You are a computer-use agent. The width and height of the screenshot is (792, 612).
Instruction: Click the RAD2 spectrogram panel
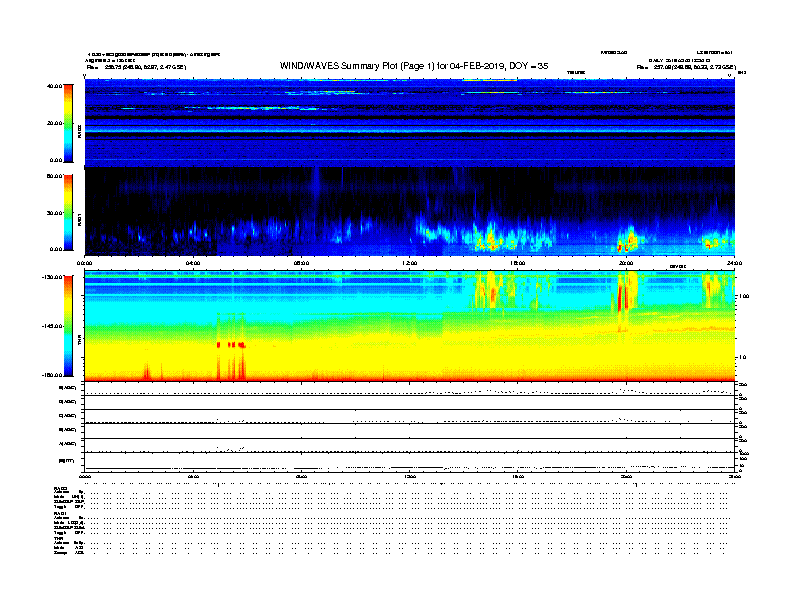click(409, 123)
